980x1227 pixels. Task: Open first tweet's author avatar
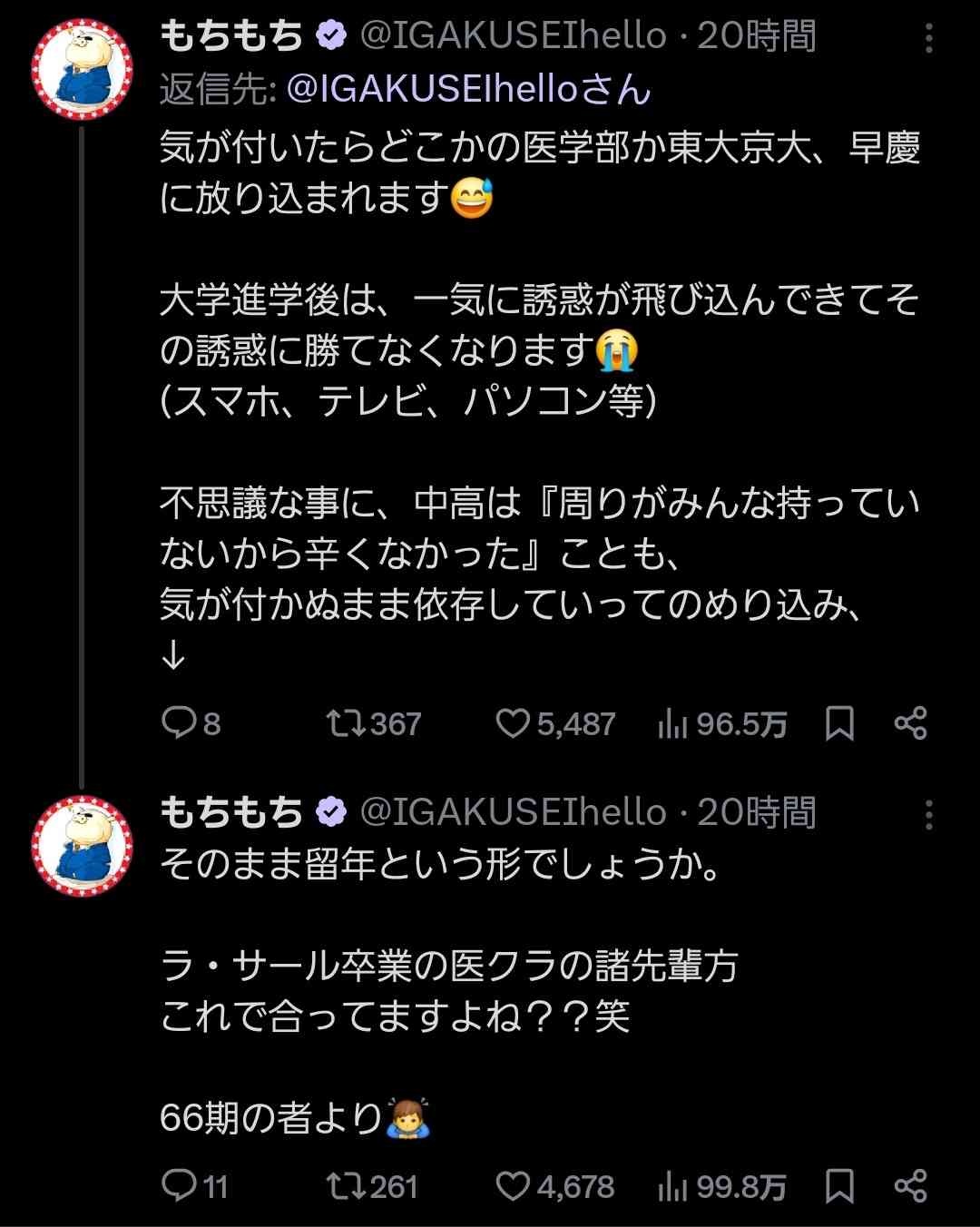tap(83, 70)
